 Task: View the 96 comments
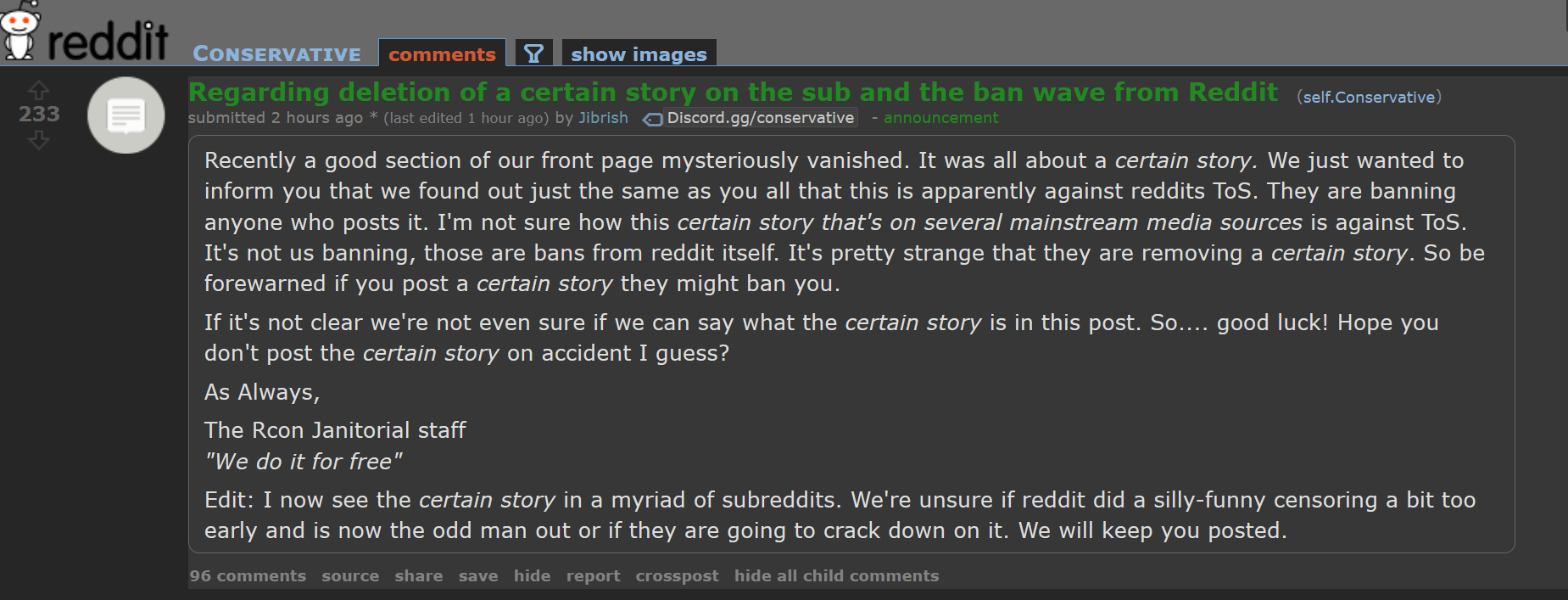(x=248, y=575)
